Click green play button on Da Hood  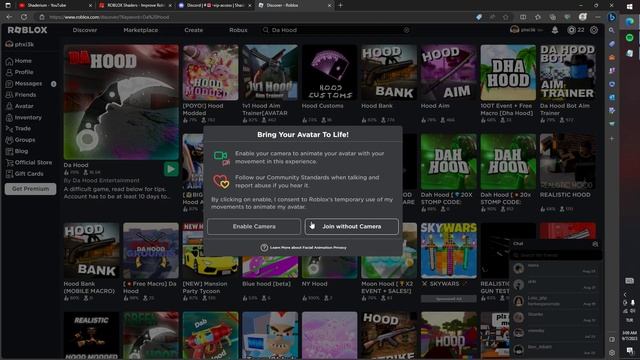coord(171,169)
